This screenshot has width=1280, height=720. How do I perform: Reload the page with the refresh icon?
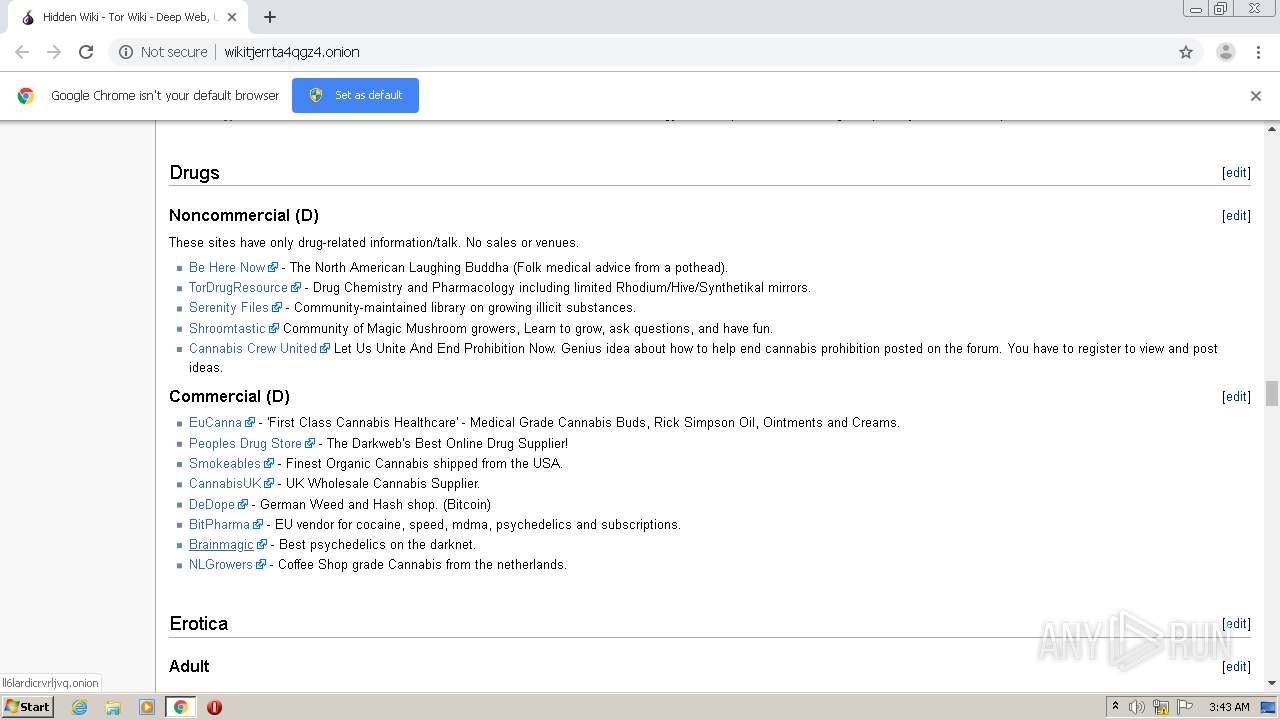(86, 52)
